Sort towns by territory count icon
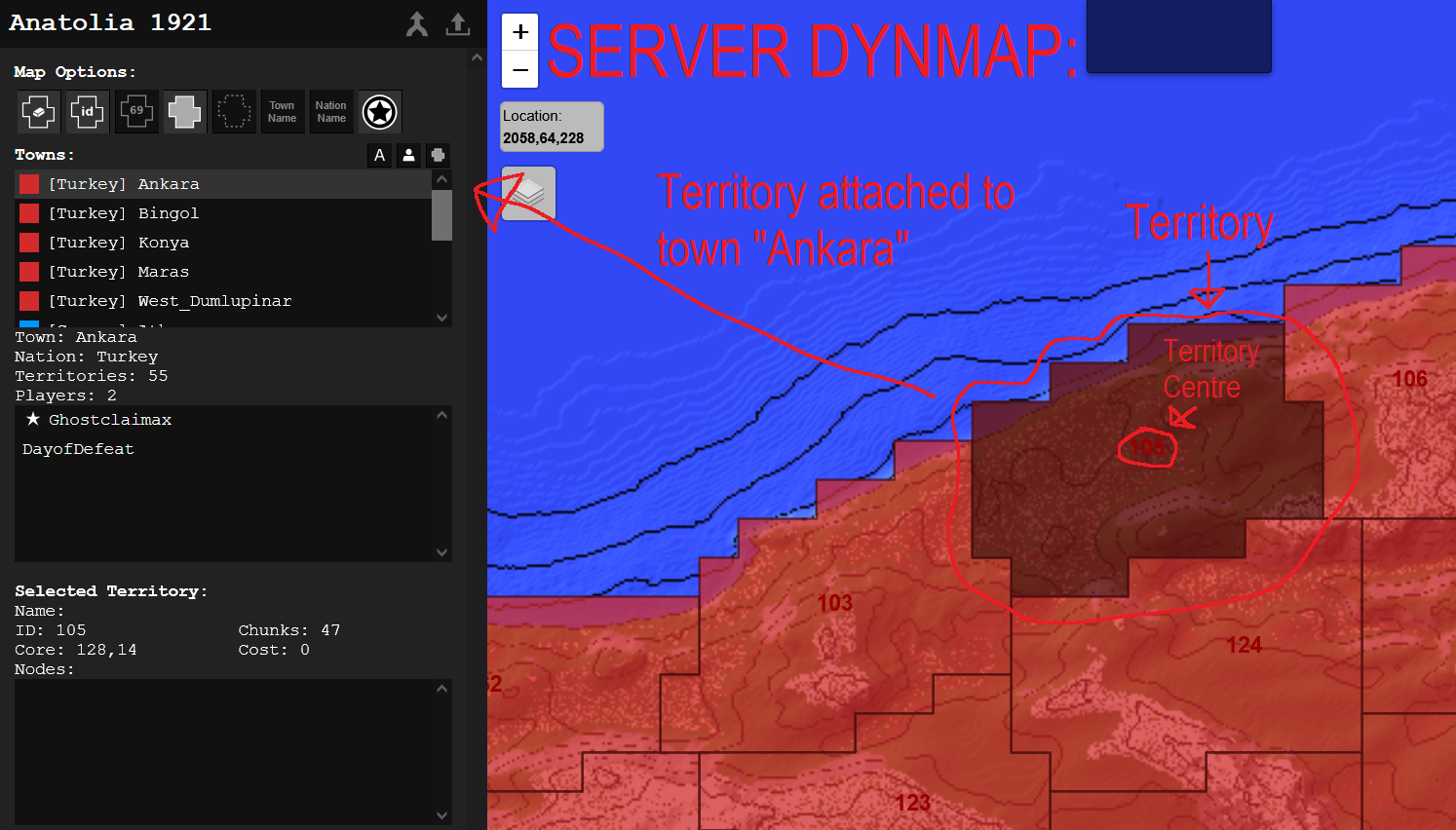This screenshot has width=1456, height=830. click(x=439, y=155)
